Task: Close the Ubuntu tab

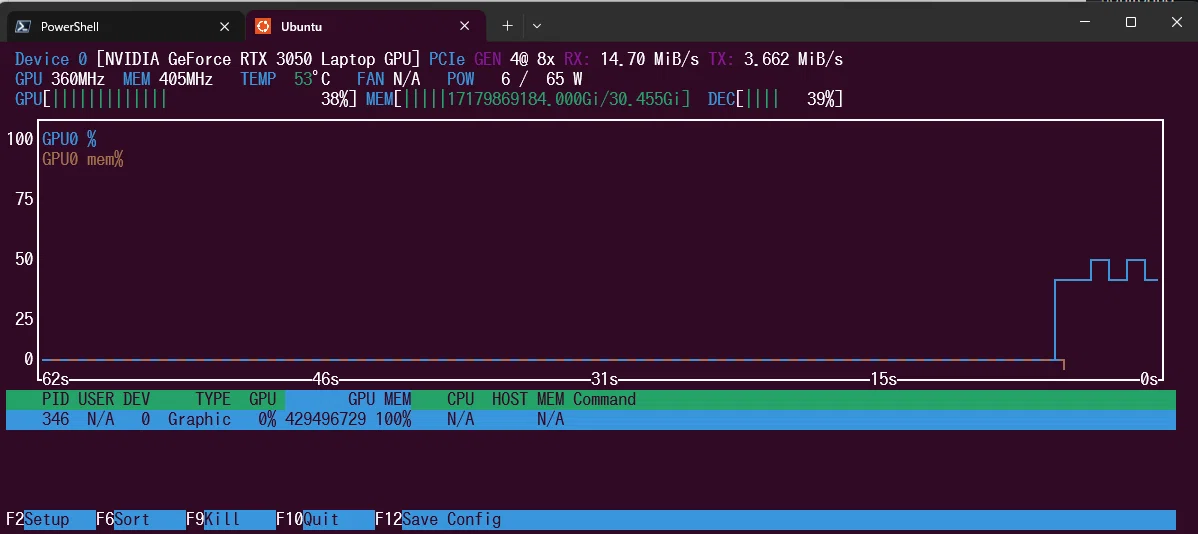Action: click(465, 27)
